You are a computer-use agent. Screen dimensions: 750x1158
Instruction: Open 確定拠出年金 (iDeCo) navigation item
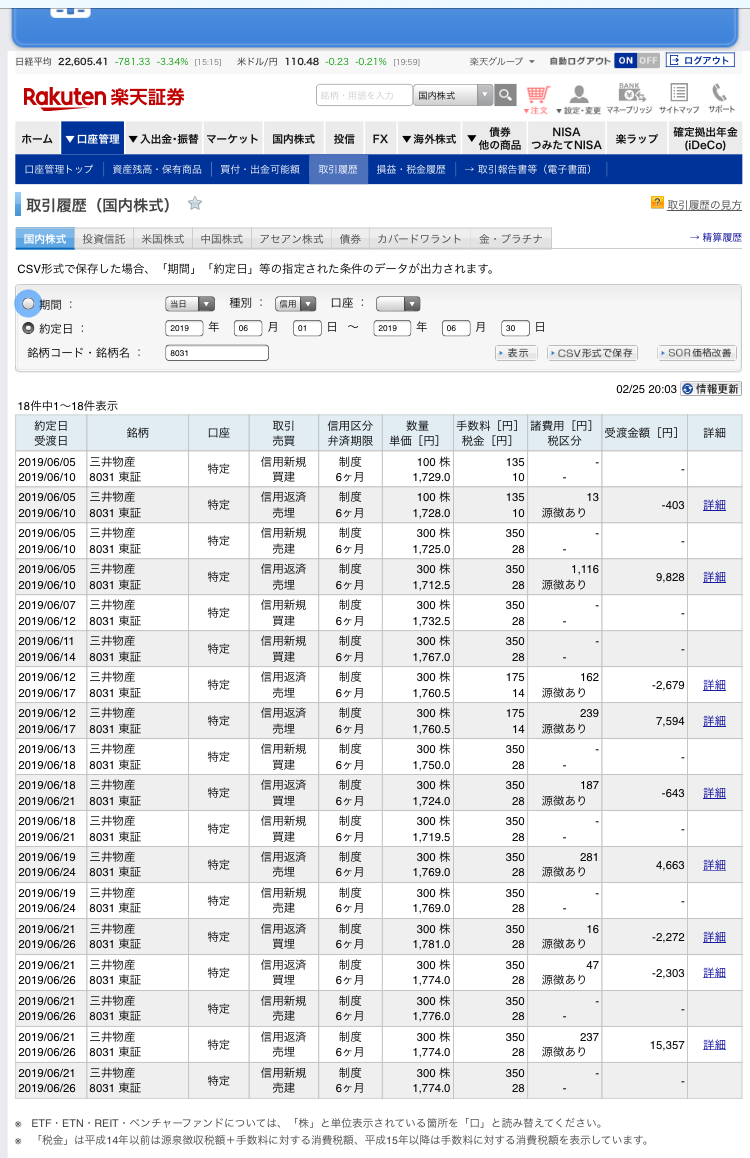(705, 138)
